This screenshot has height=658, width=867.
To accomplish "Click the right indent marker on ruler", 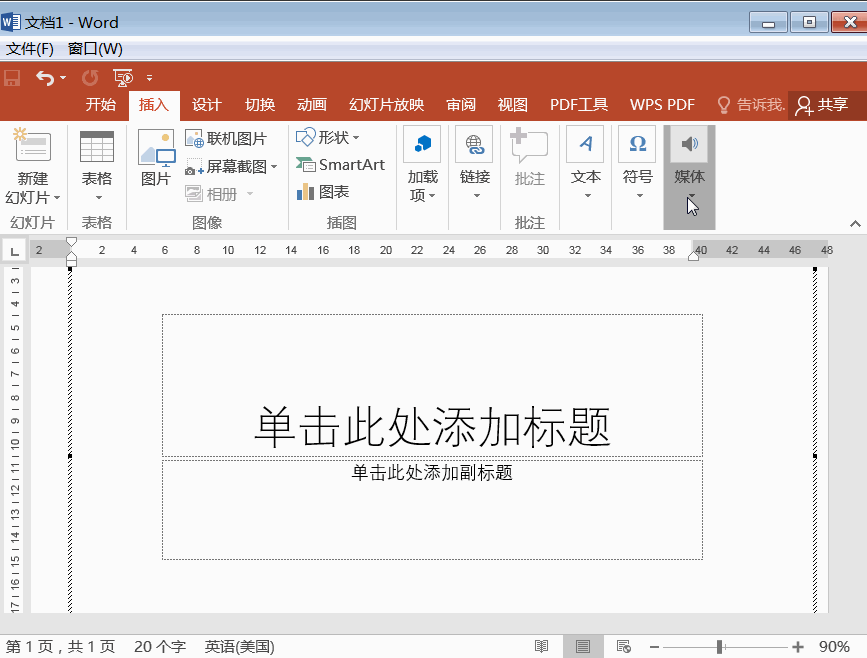I will (x=693, y=256).
